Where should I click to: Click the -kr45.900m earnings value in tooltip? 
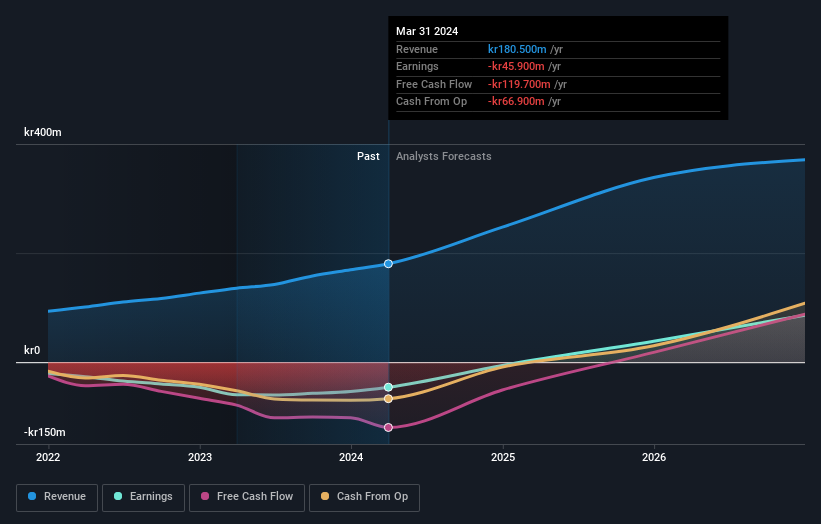[516, 66]
